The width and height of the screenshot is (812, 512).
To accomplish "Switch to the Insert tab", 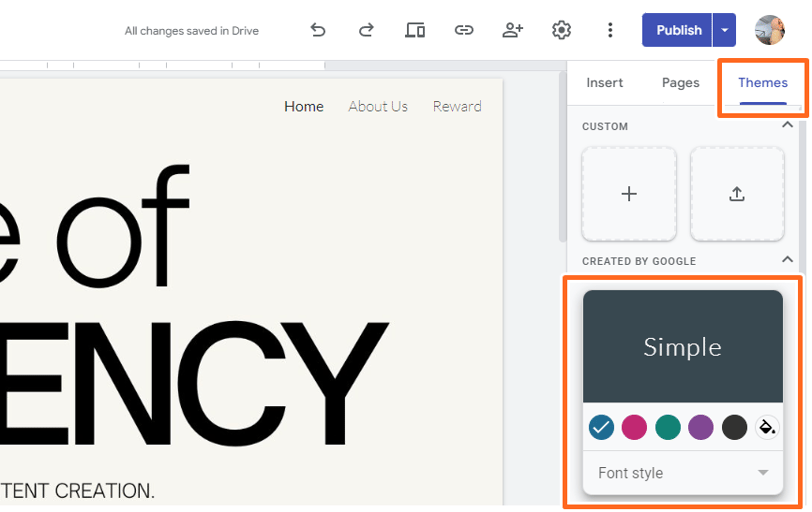I will click(604, 83).
